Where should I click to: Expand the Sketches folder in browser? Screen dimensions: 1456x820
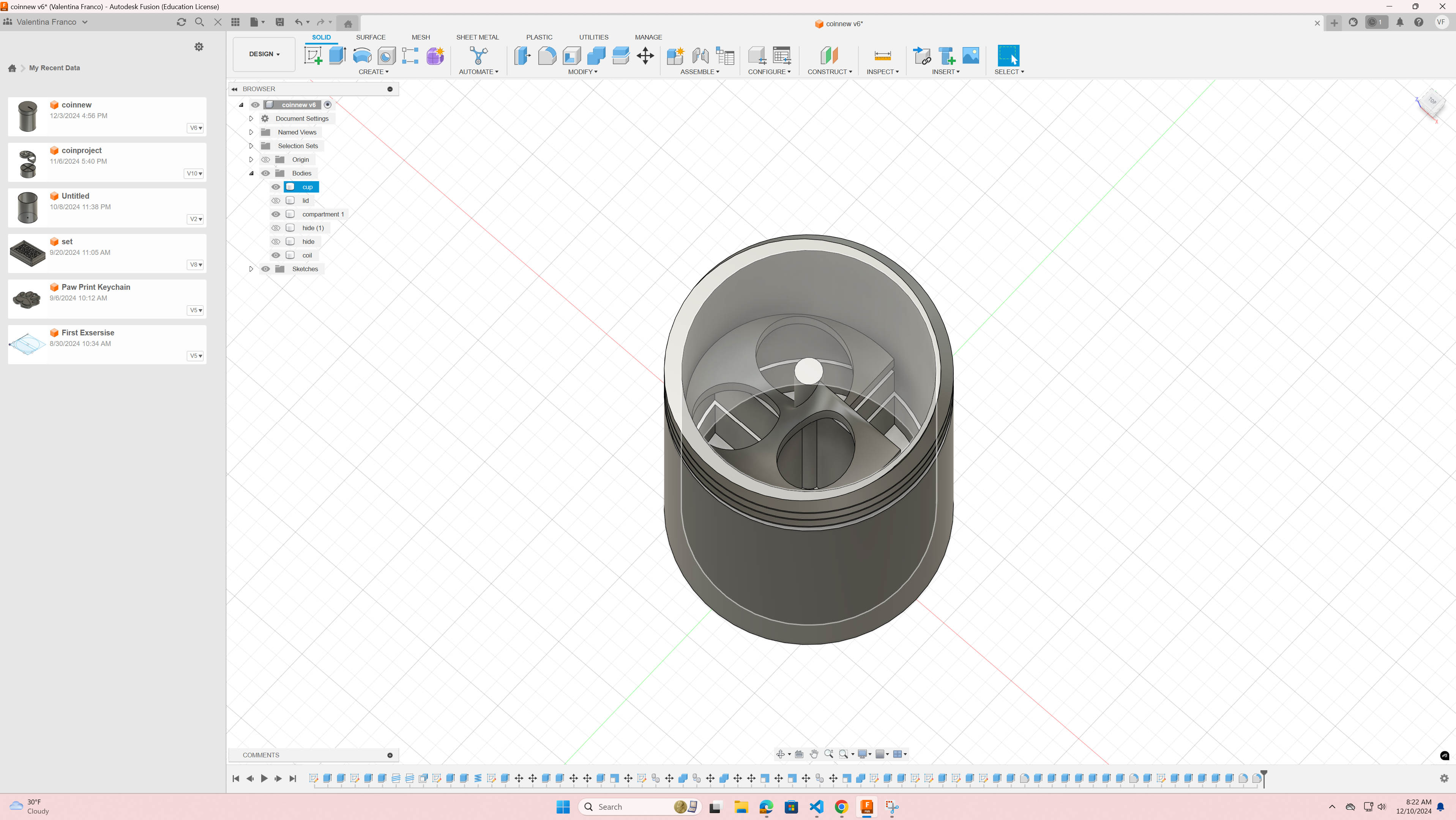(x=251, y=269)
